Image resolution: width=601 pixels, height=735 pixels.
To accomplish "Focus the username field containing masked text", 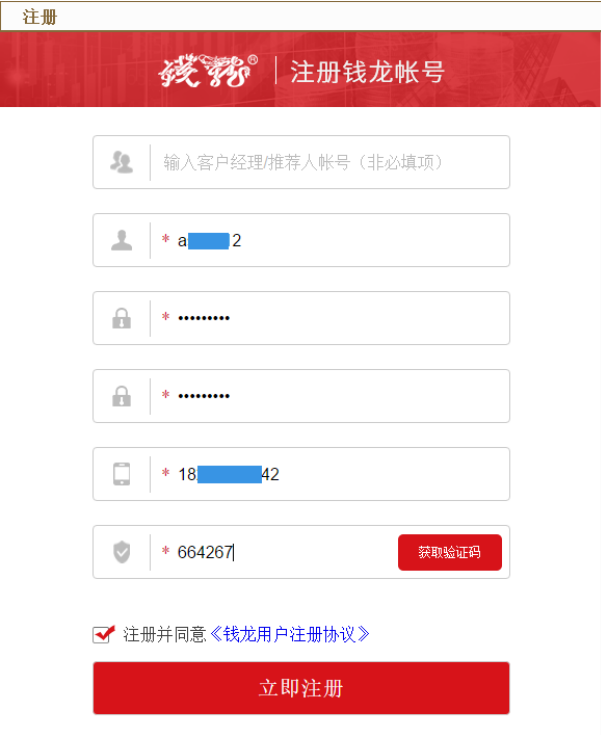I will 301,240.
